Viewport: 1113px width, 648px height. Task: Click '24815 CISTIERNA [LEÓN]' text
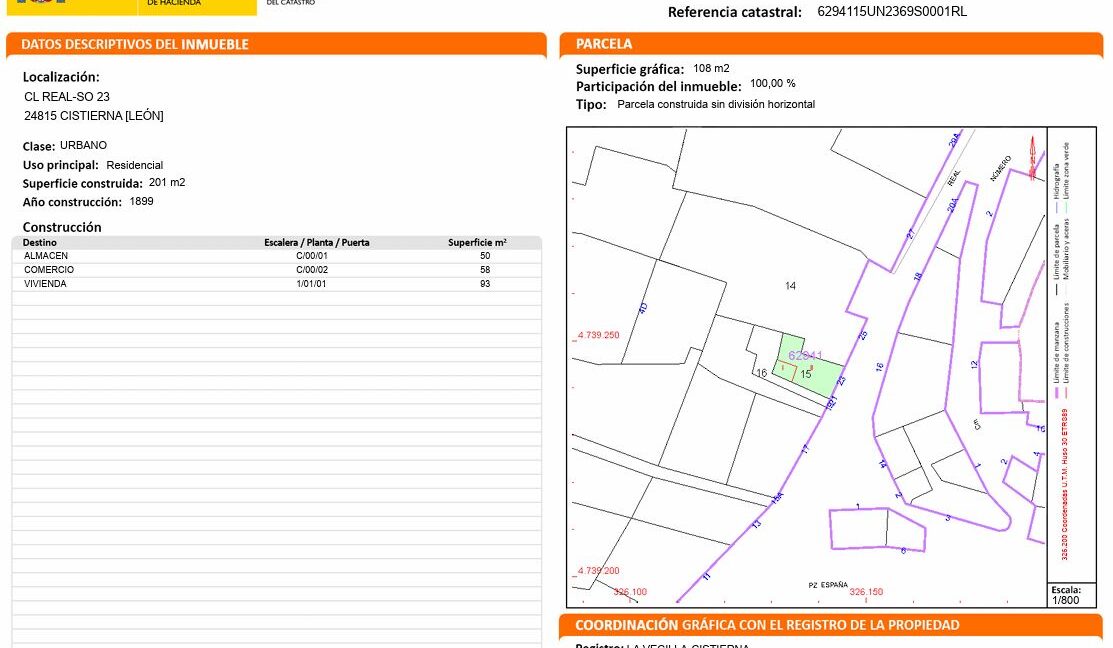click(x=94, y=116)
